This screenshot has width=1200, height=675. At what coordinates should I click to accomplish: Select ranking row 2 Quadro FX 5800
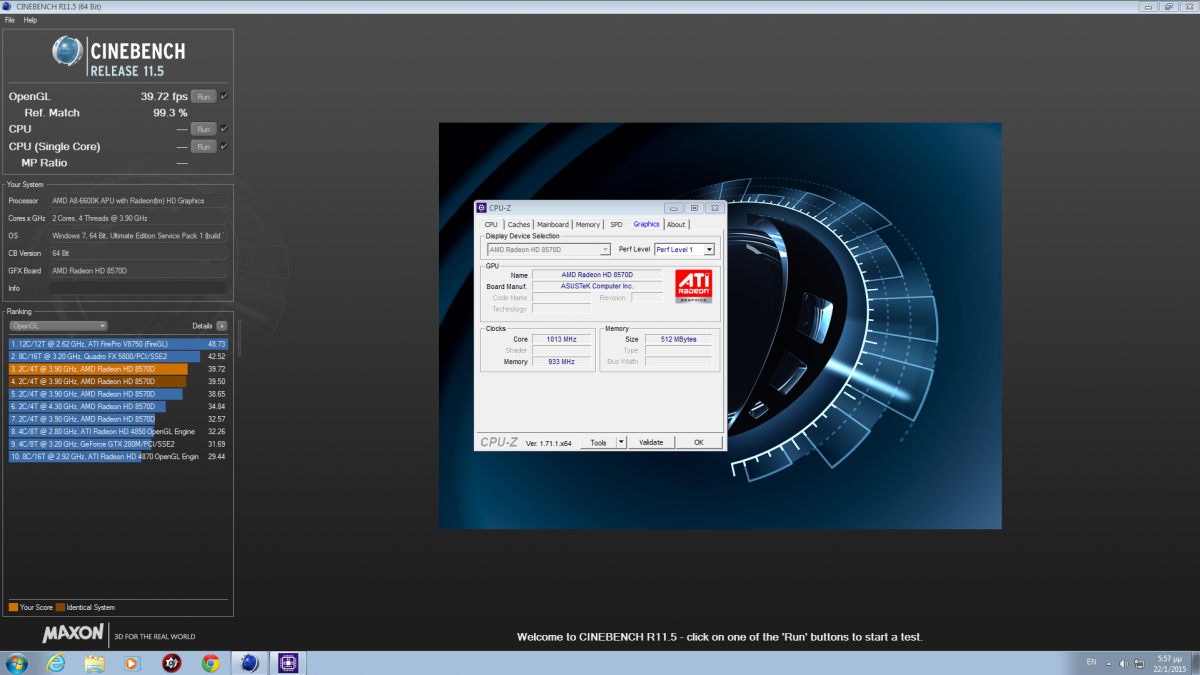pos(118,356)
